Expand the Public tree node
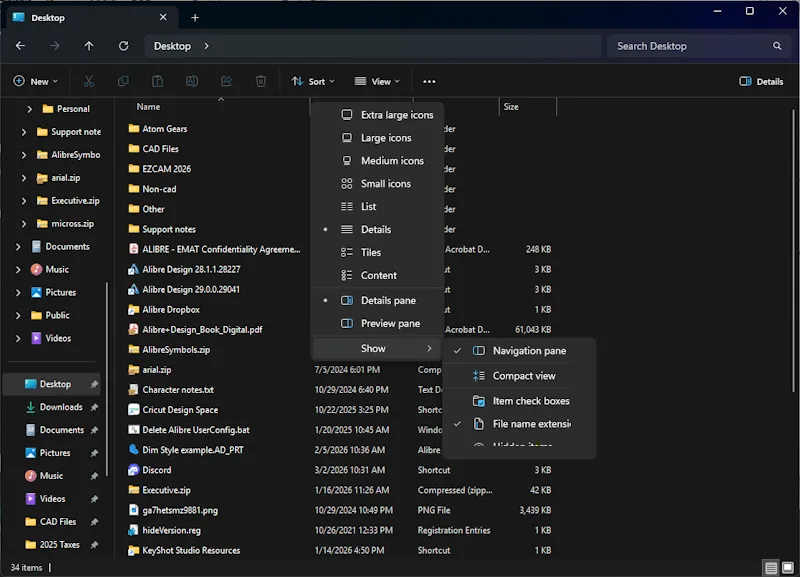Image resolution: width=800 pixels, height=577 pixels. pyautogui.click(x=18, y=316)
